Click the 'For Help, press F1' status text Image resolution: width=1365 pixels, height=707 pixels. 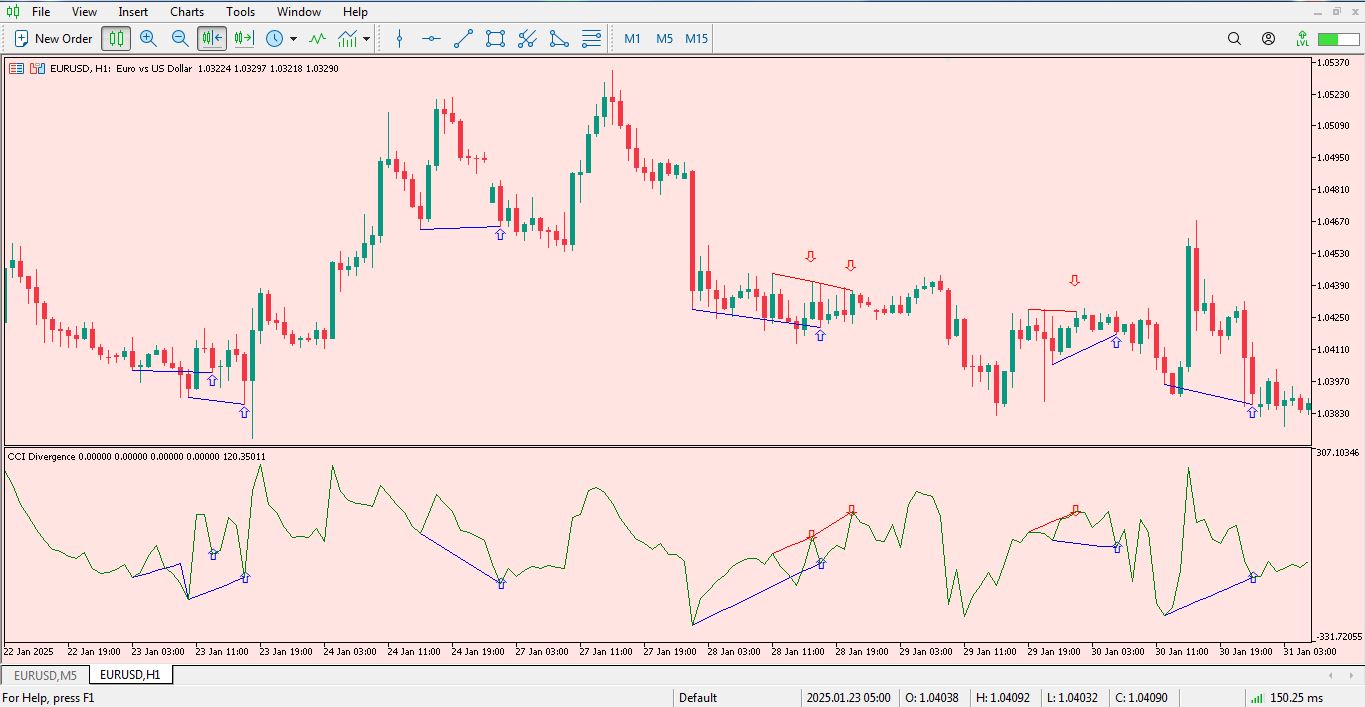48,698
